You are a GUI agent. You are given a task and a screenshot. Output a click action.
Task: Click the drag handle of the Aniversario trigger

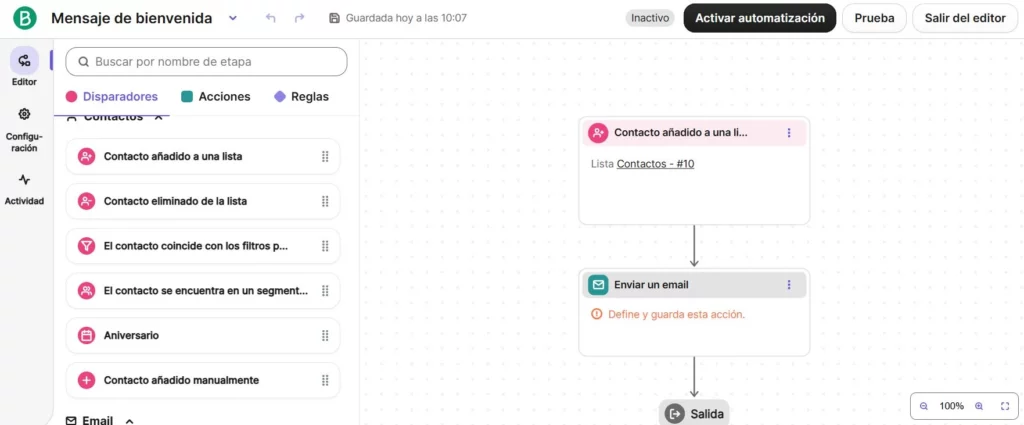325,336
